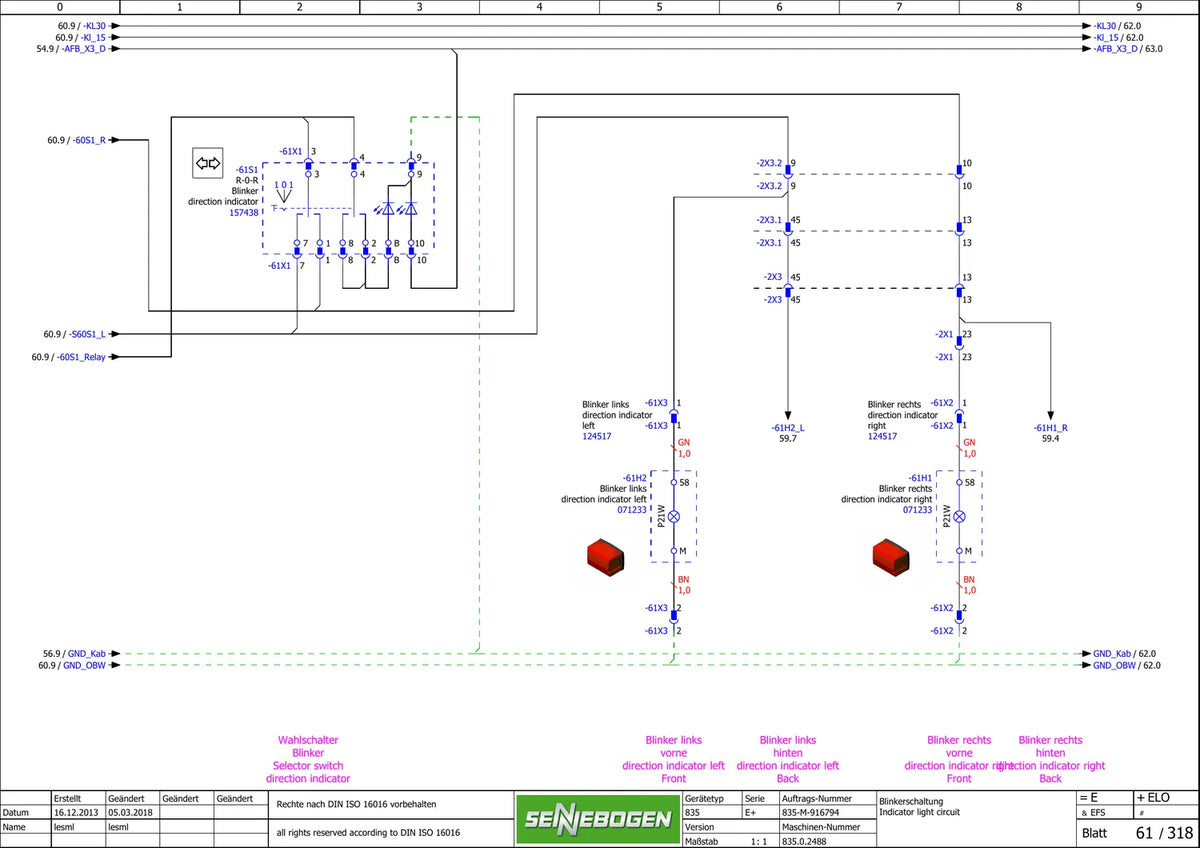Click part number 124517 under Blinker links
Image resolution: width=1200 pixels, height=848 pixels.
pyautogui.click(x=597, y=436)
